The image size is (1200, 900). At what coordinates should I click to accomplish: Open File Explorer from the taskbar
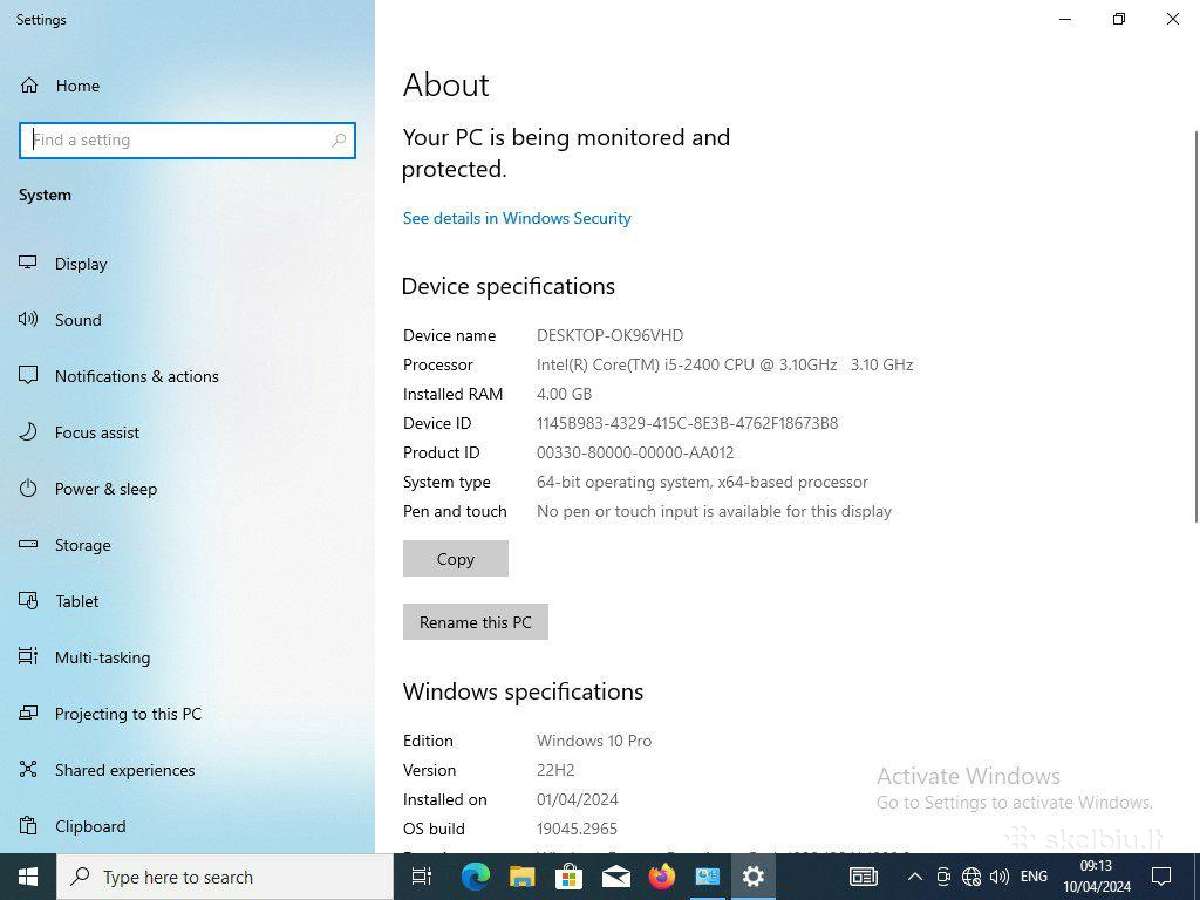point(522,877)
